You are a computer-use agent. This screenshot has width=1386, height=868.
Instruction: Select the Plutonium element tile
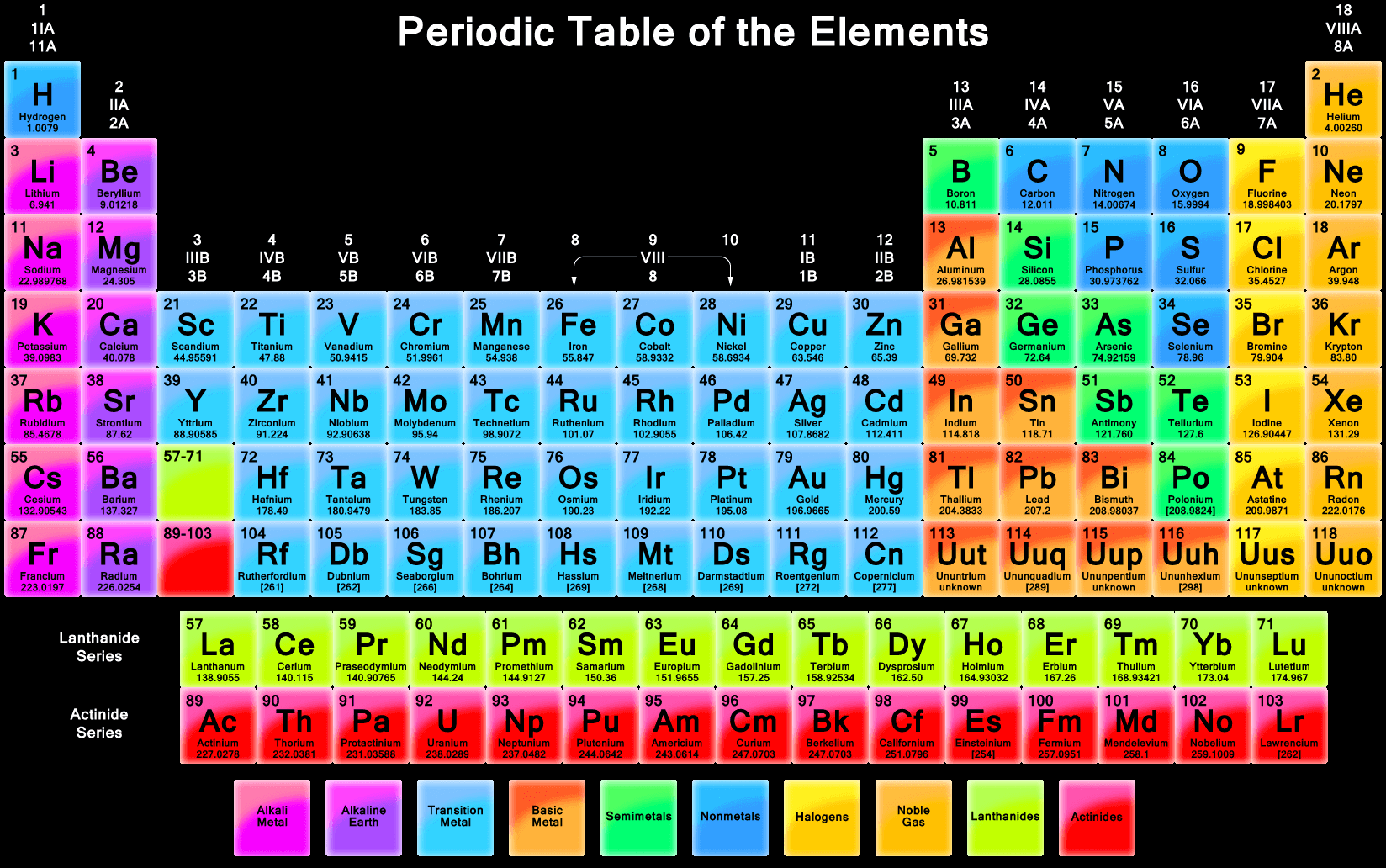coord(600,726)
